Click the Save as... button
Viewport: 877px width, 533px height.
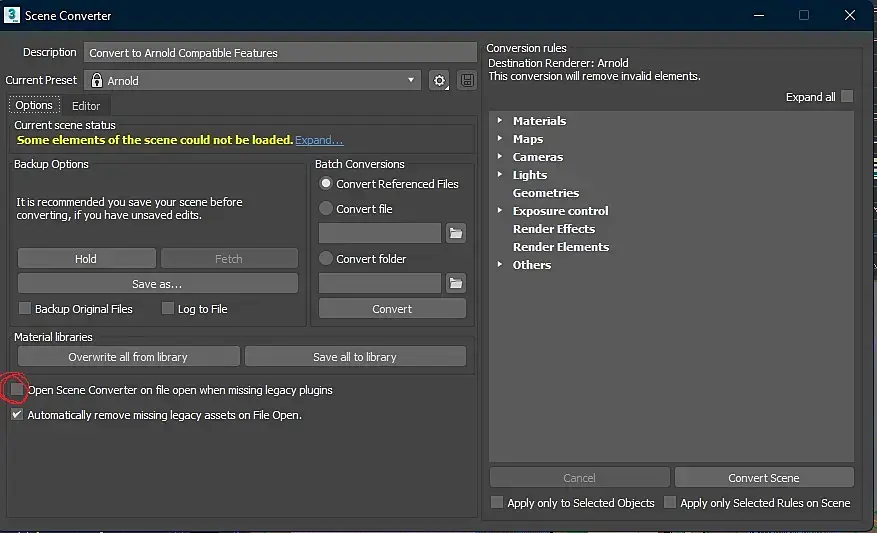click(x=158, y=284)
